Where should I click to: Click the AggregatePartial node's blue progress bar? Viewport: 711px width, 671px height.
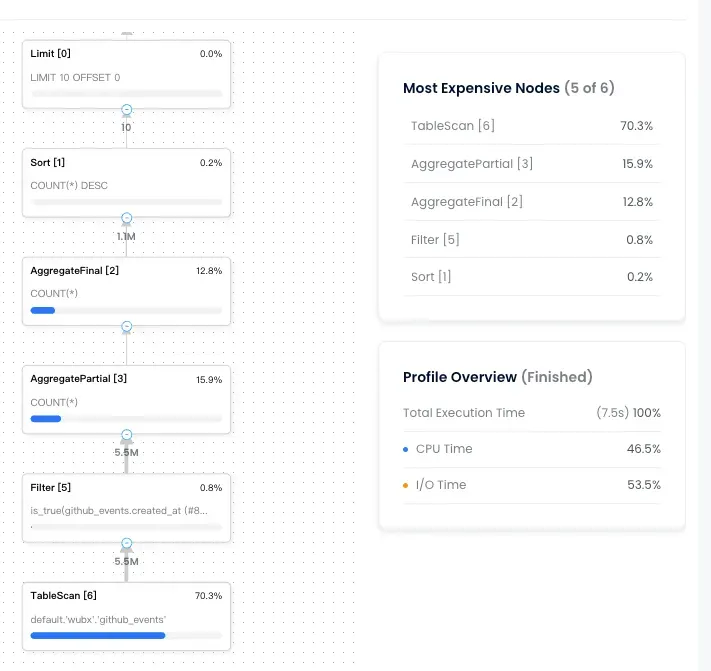(x=46, y=418)
